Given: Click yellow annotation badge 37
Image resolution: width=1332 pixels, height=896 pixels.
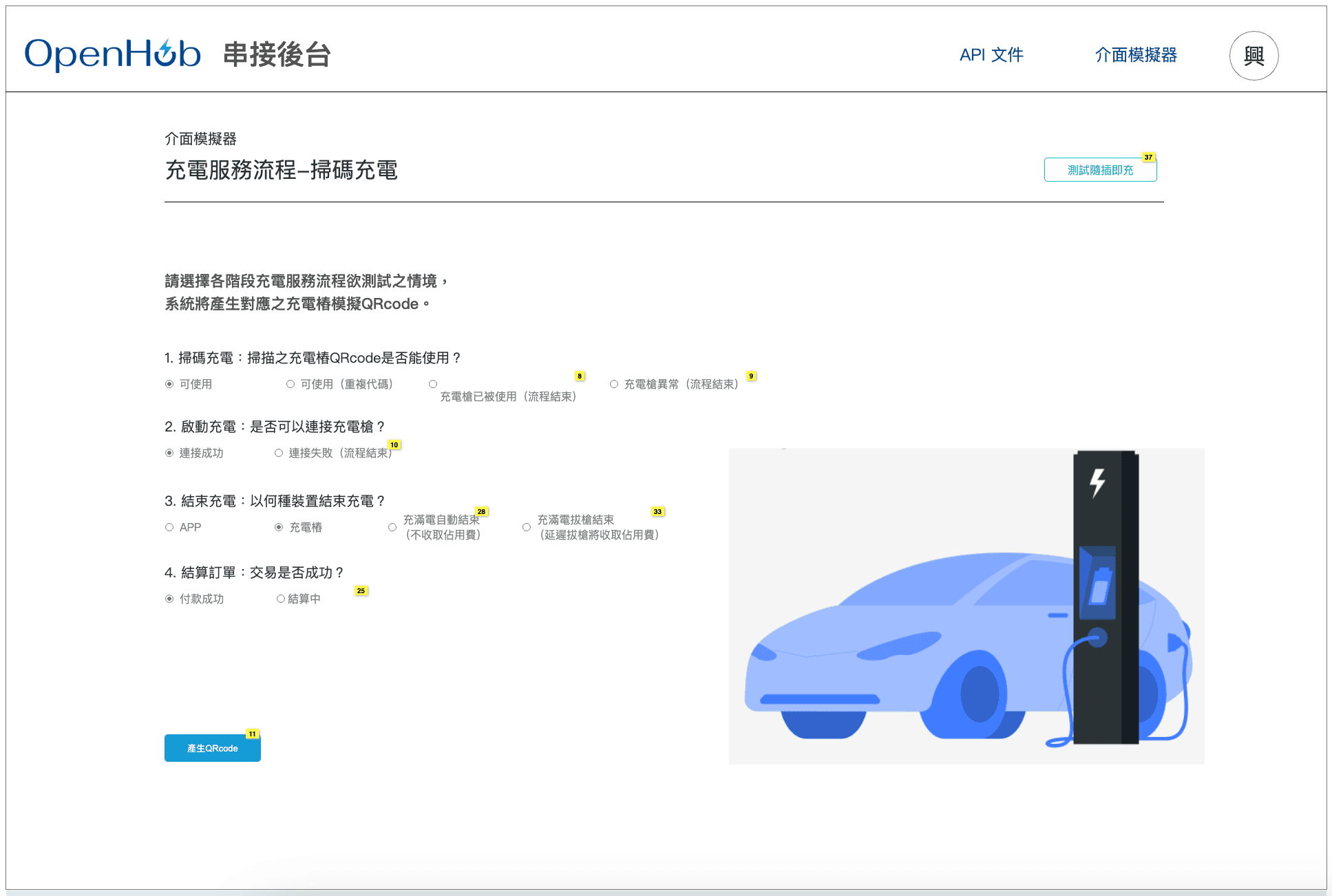Looking at the screenshot, I should click(1148, 158).
